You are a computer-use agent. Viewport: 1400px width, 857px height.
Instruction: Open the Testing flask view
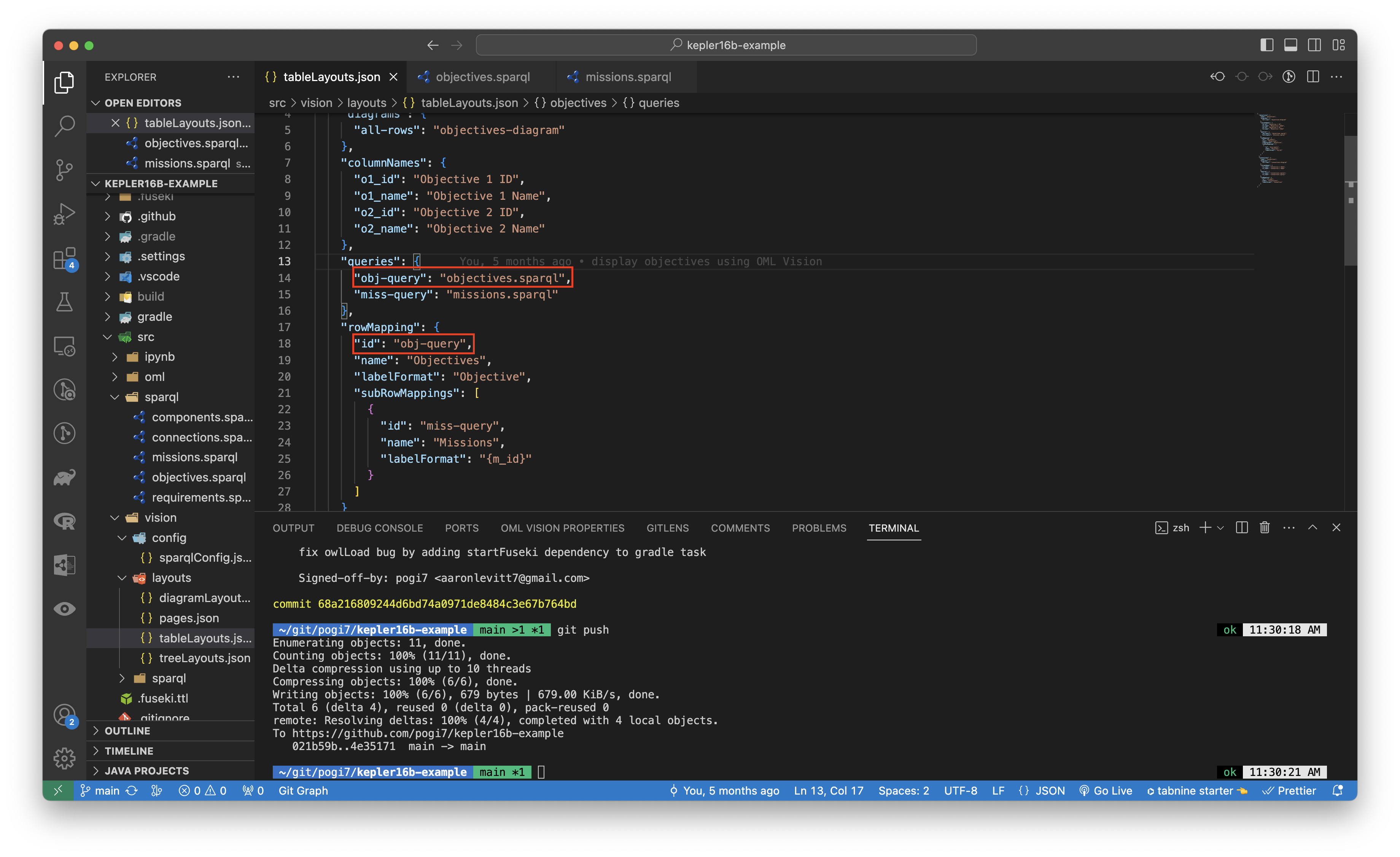click(64, 302)
